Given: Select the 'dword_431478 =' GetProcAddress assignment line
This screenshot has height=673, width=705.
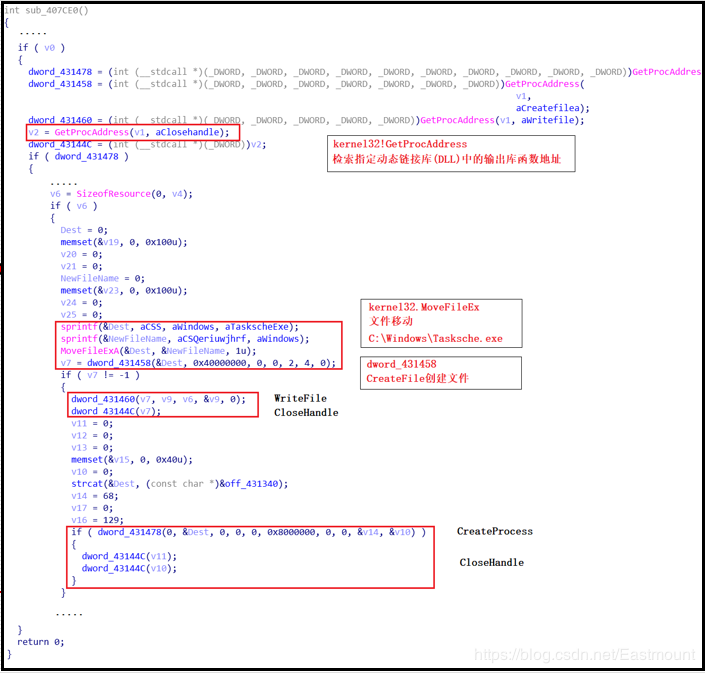Looking at the screenshot, I should (x=364, y=72).
